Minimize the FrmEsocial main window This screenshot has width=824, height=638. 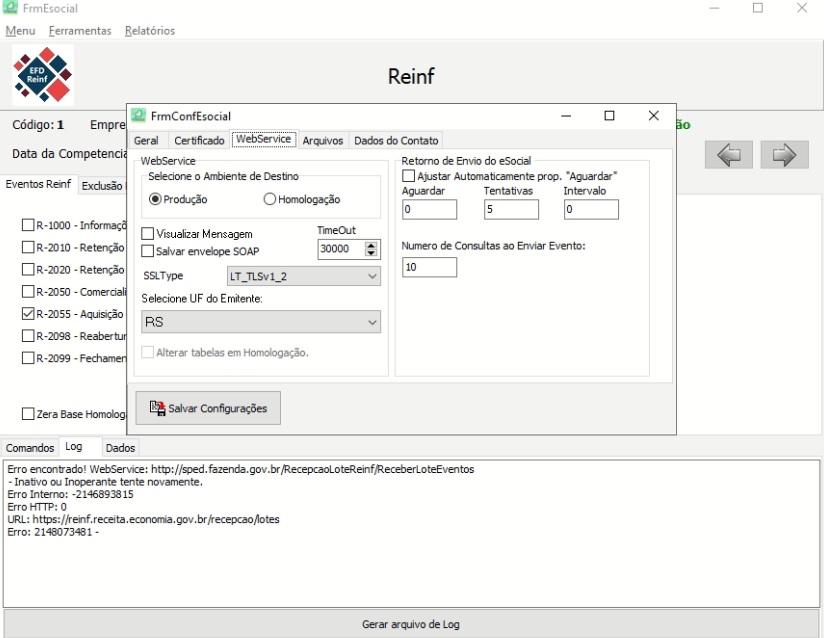click(714, 8)
